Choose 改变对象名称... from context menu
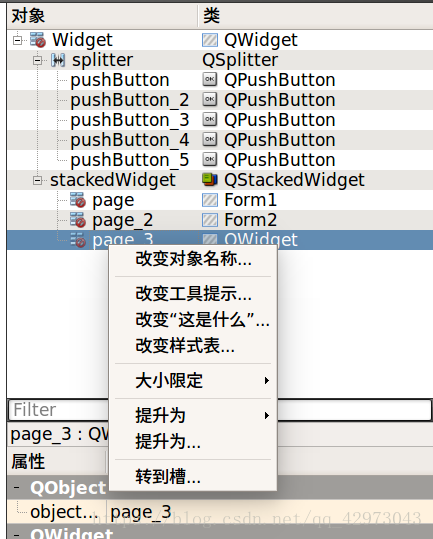 193,259
